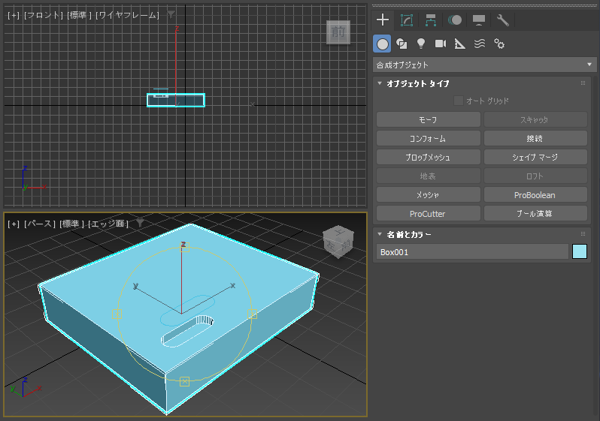Open the Create command panel tab
Image resolution: width=600 pixels, height=421 pixels.
pos(383,20)
